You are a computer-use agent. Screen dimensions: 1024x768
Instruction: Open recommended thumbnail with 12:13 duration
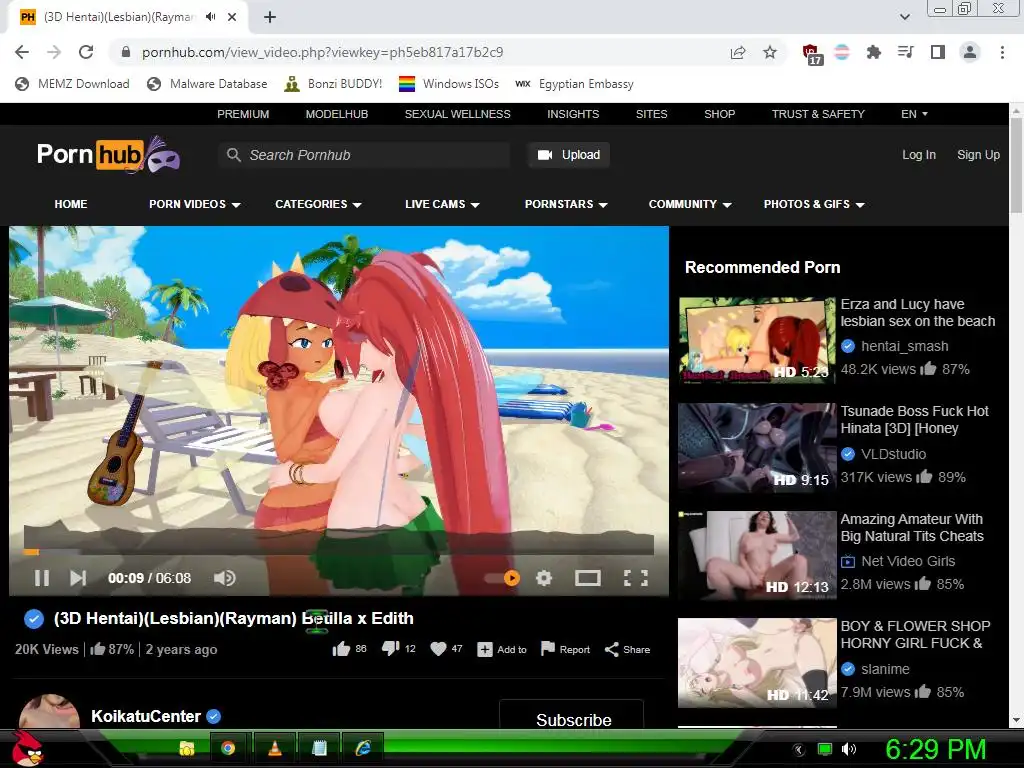757,556
